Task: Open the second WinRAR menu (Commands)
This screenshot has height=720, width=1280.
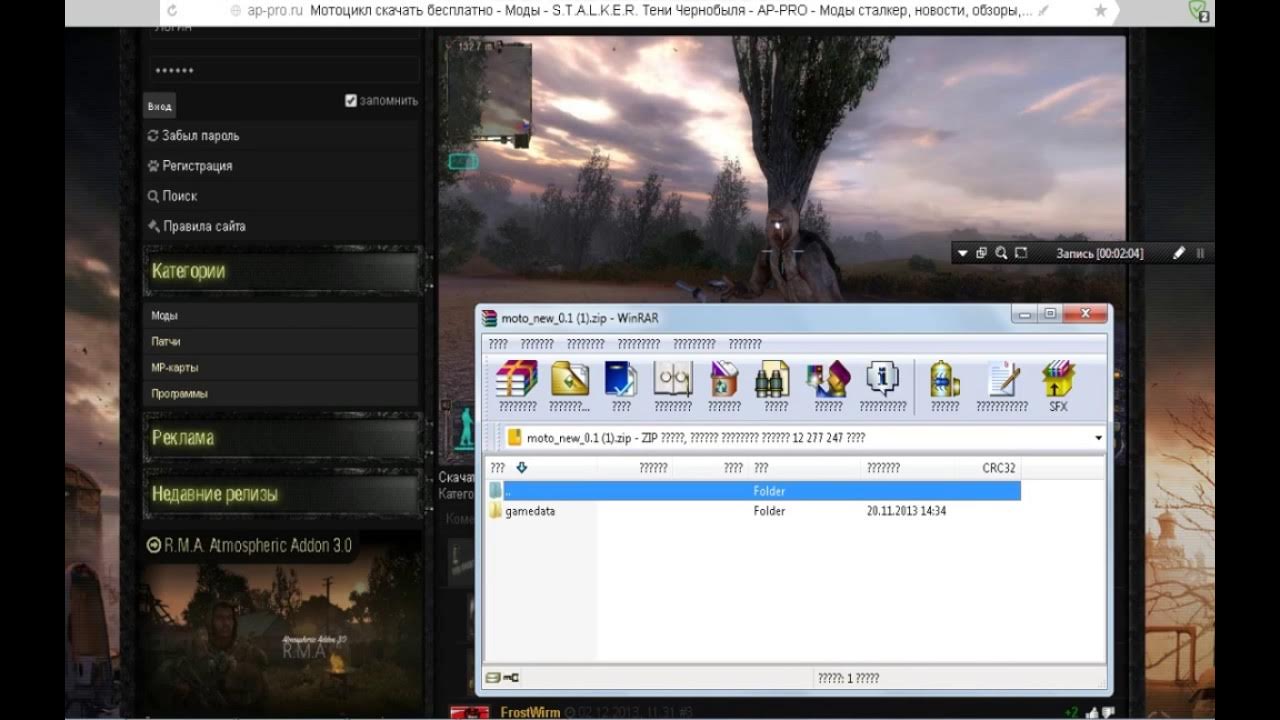Action: tap(537, 344)
